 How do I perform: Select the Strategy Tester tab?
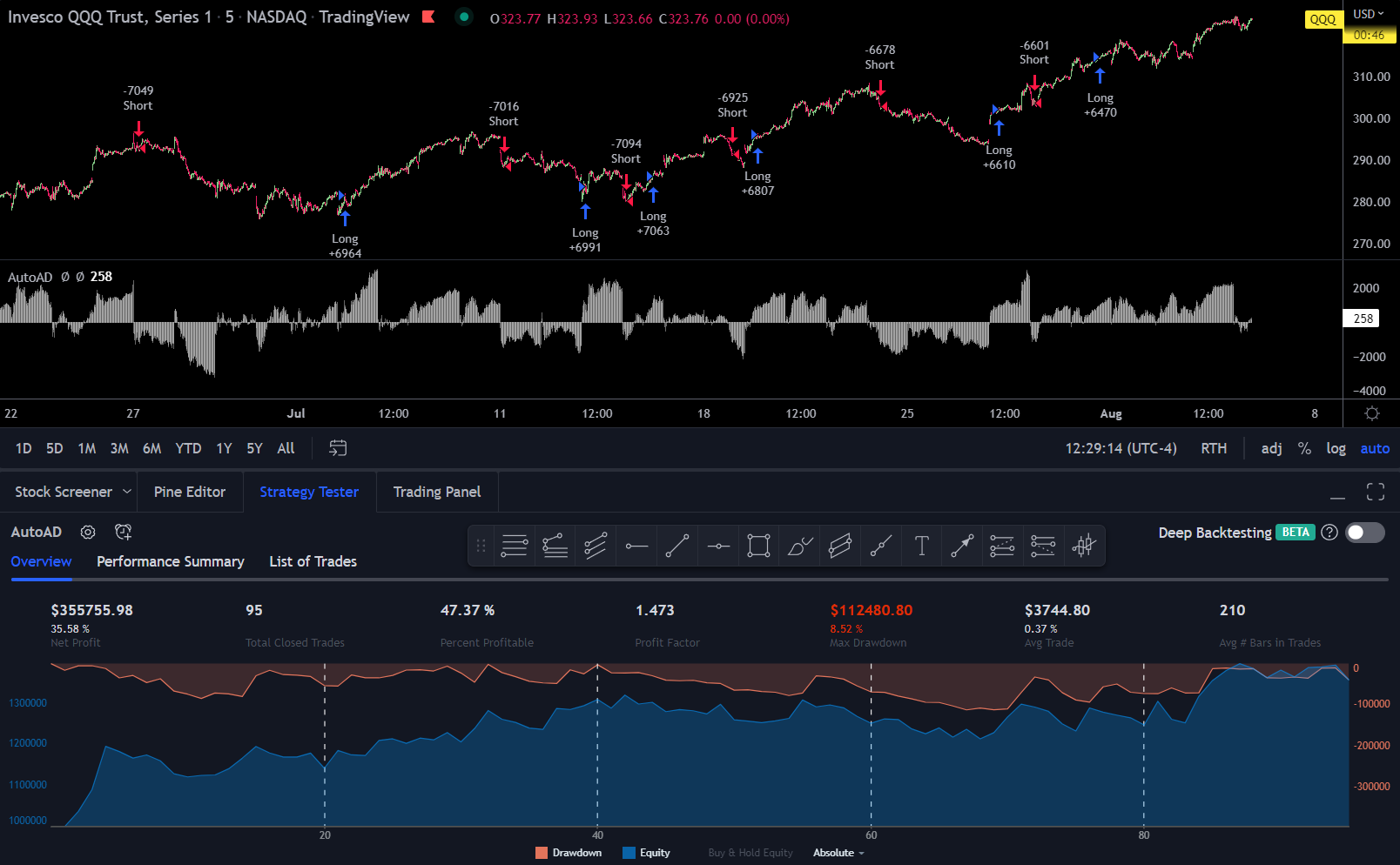coord(309,492)
